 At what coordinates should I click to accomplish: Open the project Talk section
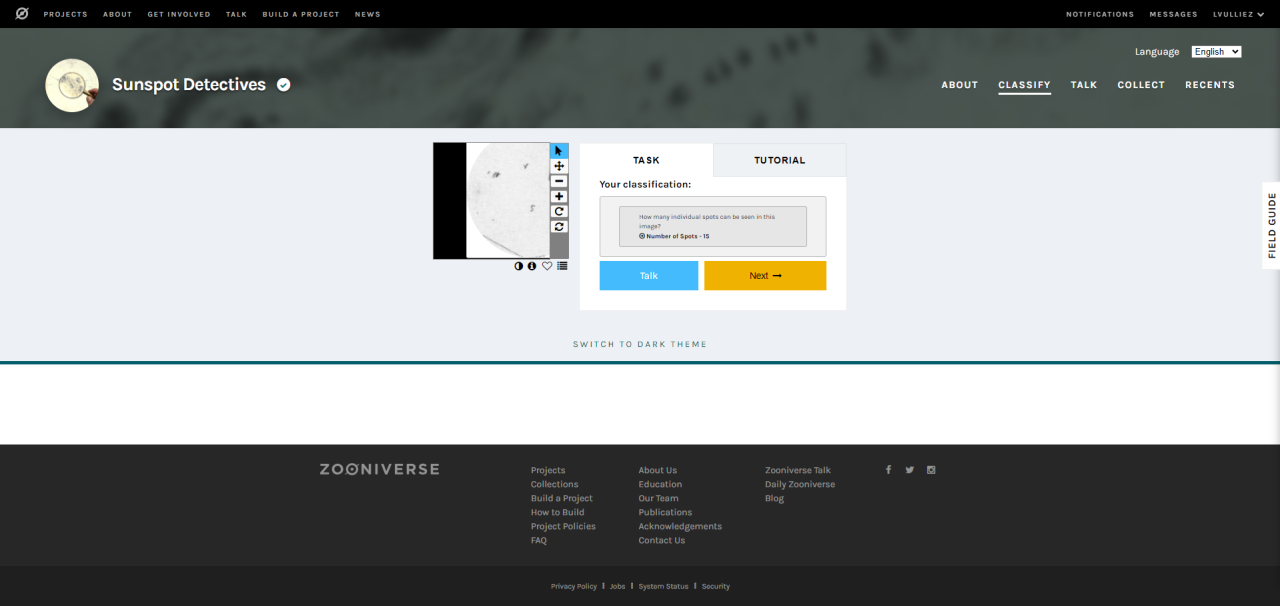tap(1084, 85)
